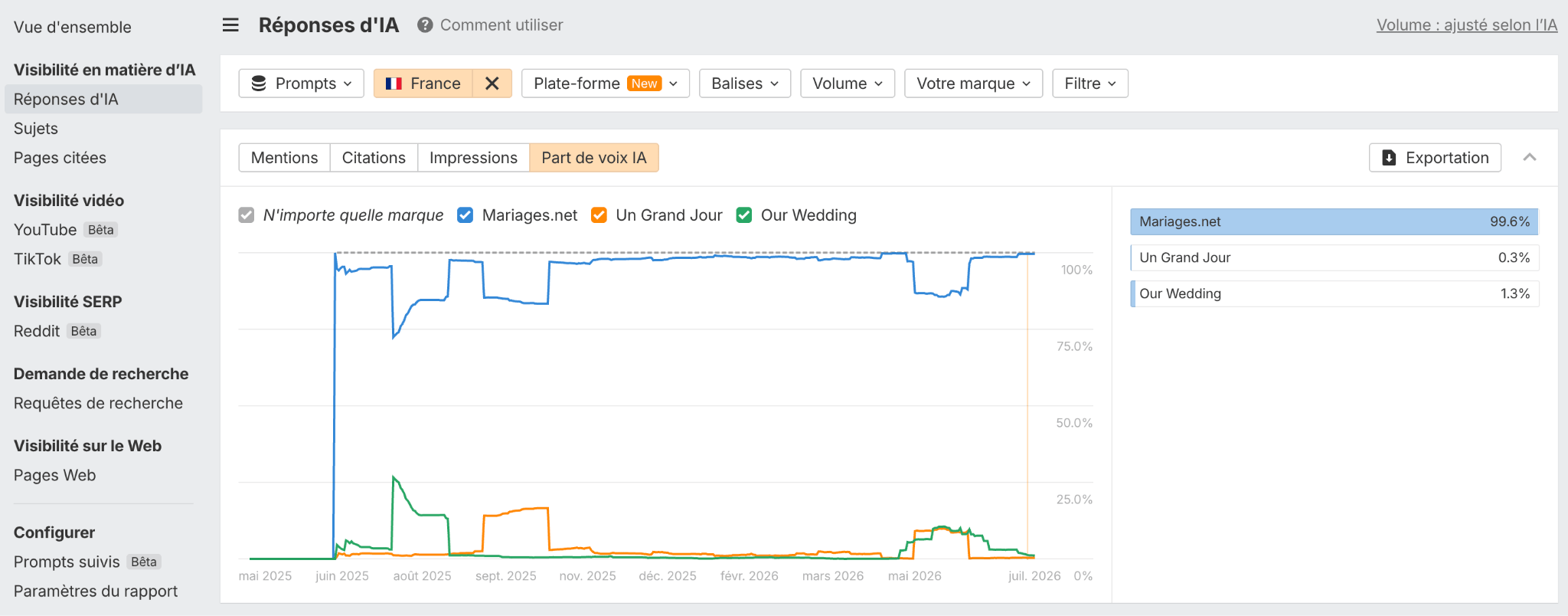The width and height of the screenshot is (1568, 616).
Task: Click the Réponses d'IA page title
Action: click(x=328, y=25)
